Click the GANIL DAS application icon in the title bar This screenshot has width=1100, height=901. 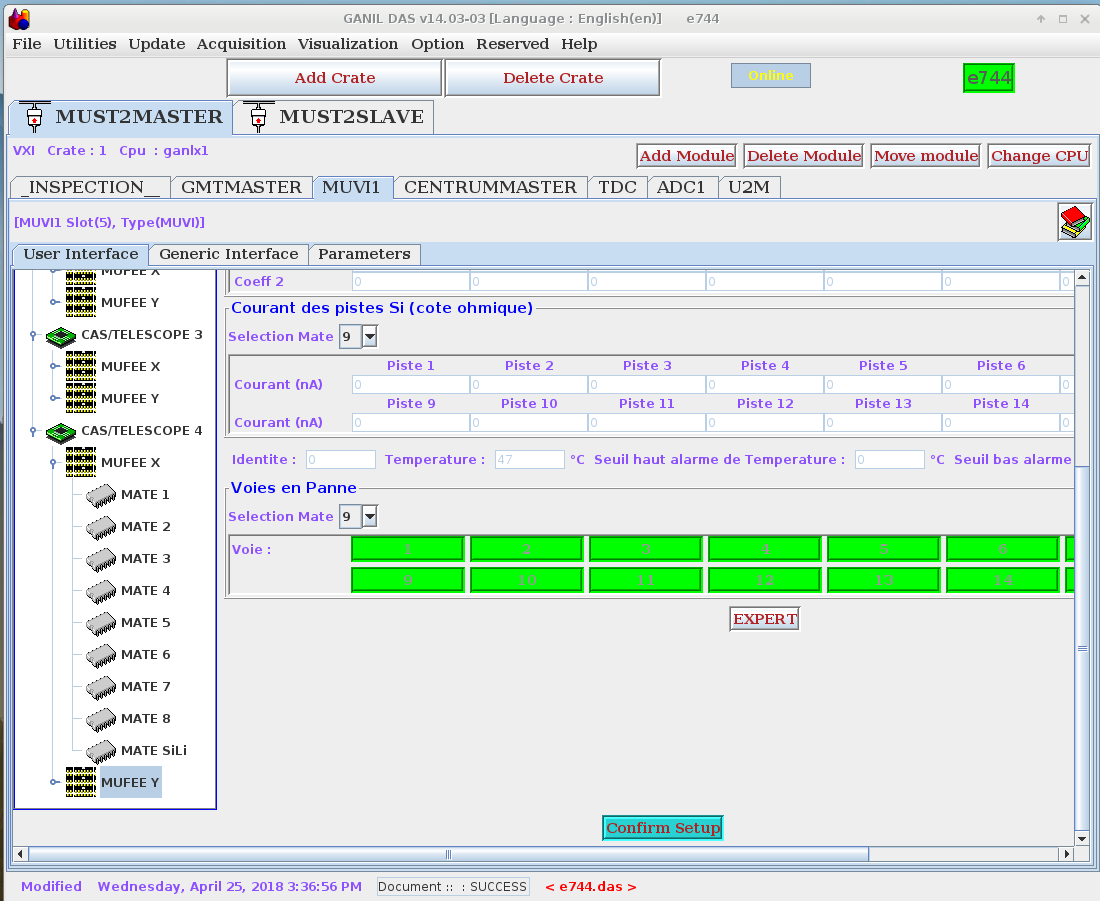[x=19, y=19]
